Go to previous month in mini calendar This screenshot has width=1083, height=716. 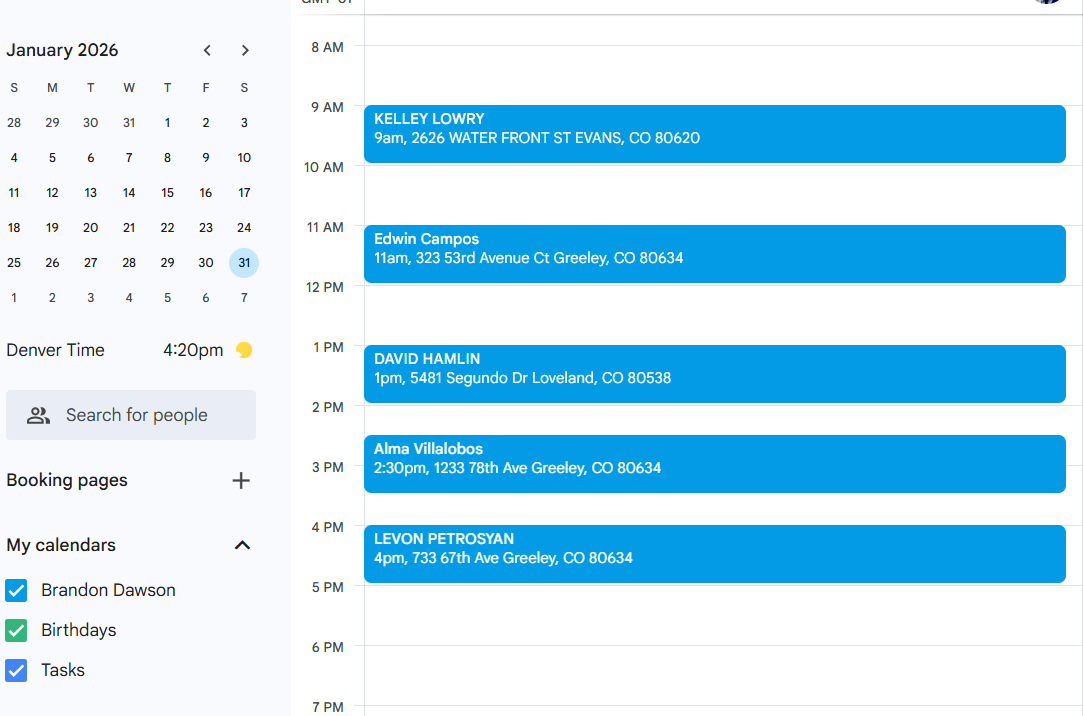click(x=207, y=50)
